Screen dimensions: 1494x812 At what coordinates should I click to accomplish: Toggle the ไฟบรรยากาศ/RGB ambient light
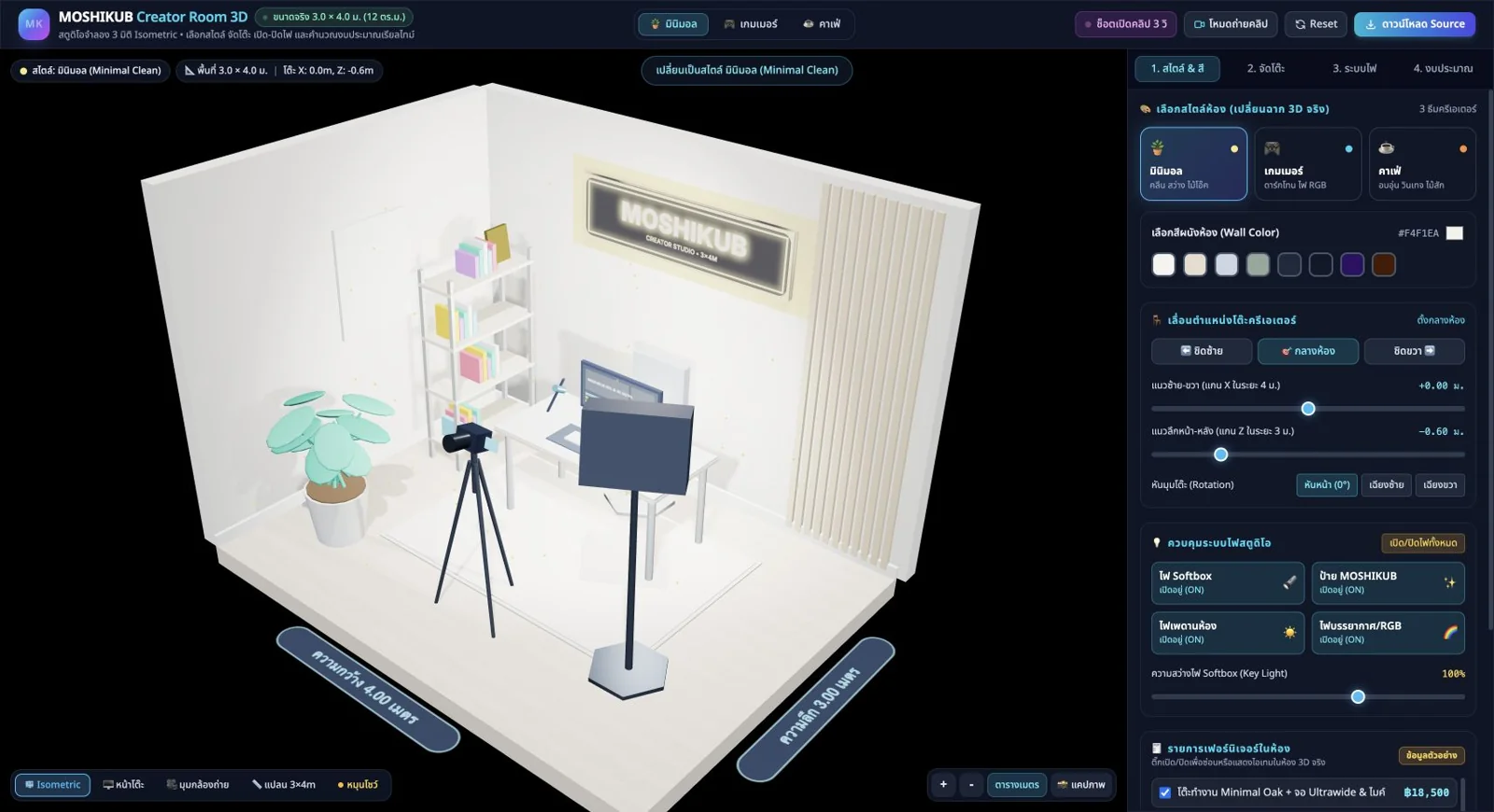(x=1388, y=632)
